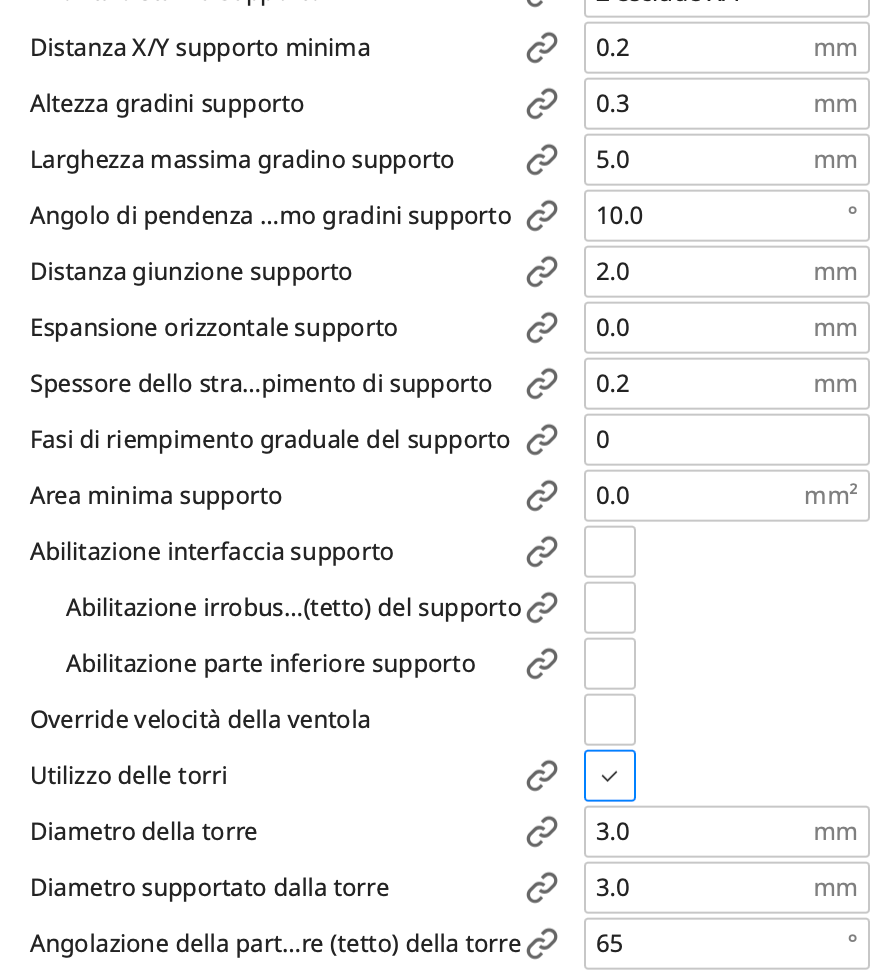Edit Altezza gradini supporto value field
Image resolution: width=880 pixels, height=974 pixels.
727,104
